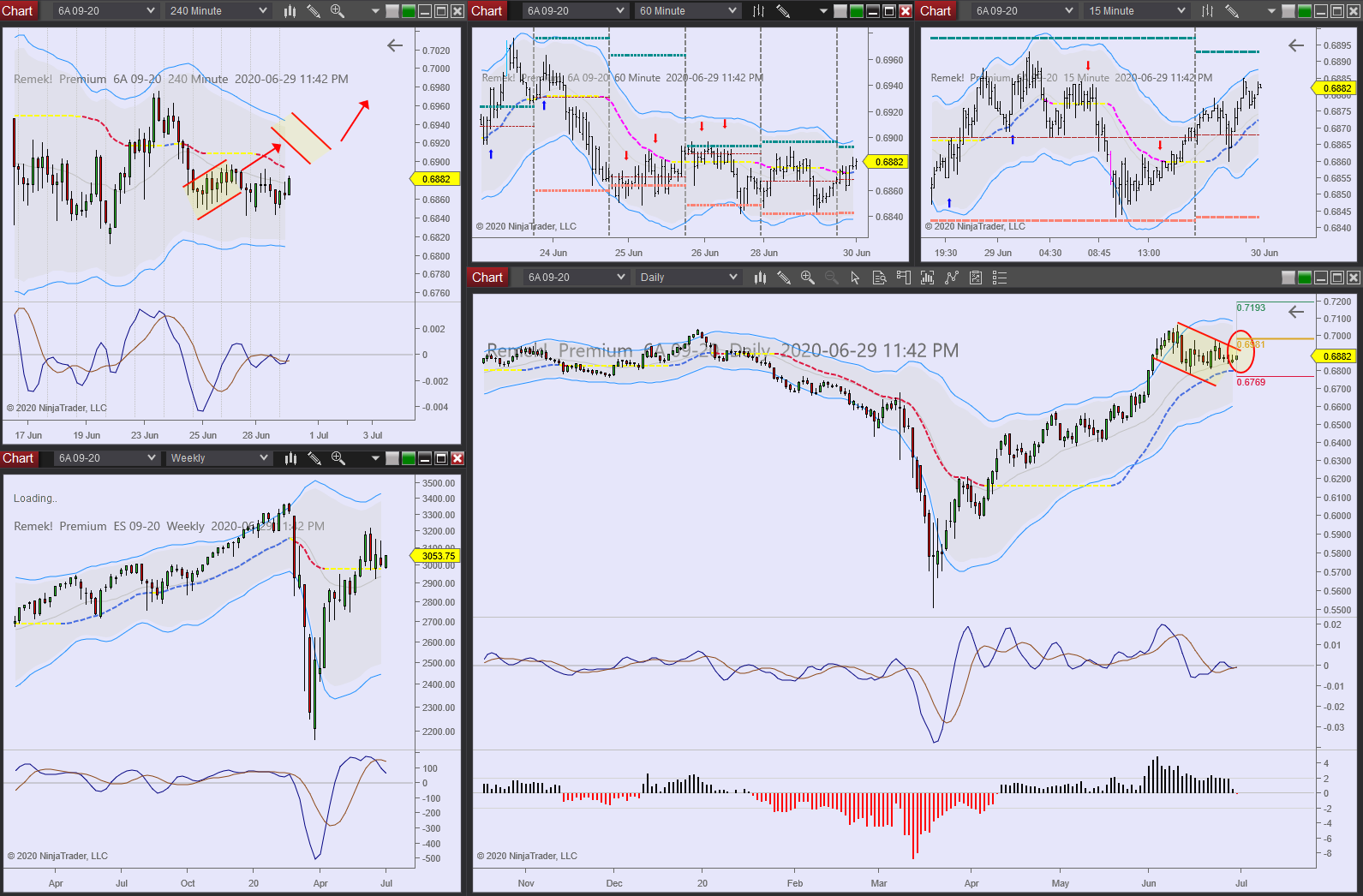Click zoom-in magnifier in Weekly chart
This screenshot has height=896, width=1363.
tap(338, 458)
